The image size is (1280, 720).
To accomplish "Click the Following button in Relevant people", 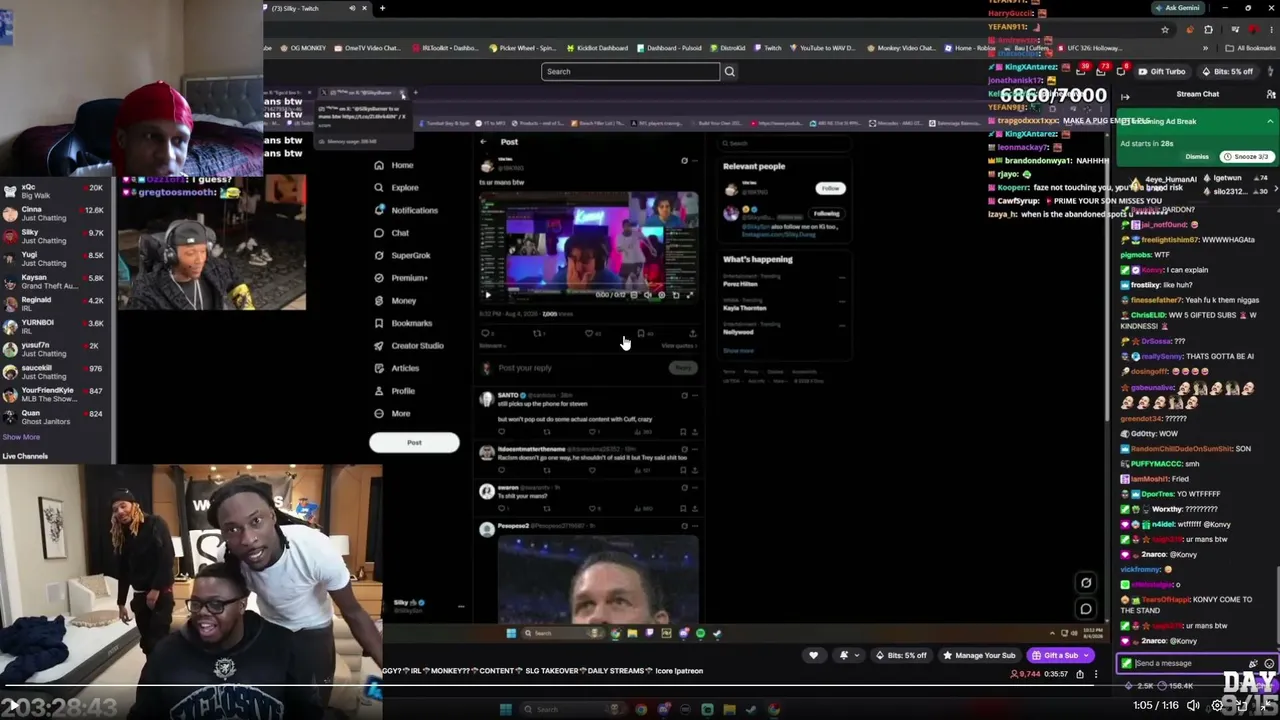I will click(x=826, y=213).
